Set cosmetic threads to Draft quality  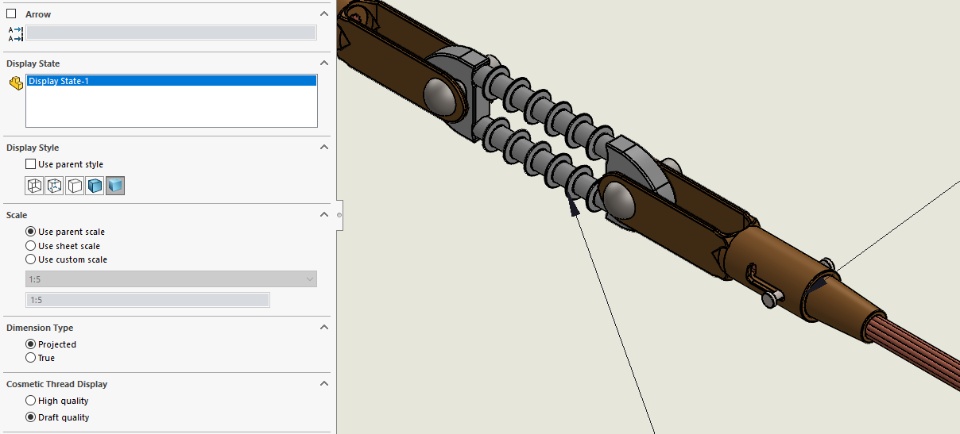[x=31, y=417]
